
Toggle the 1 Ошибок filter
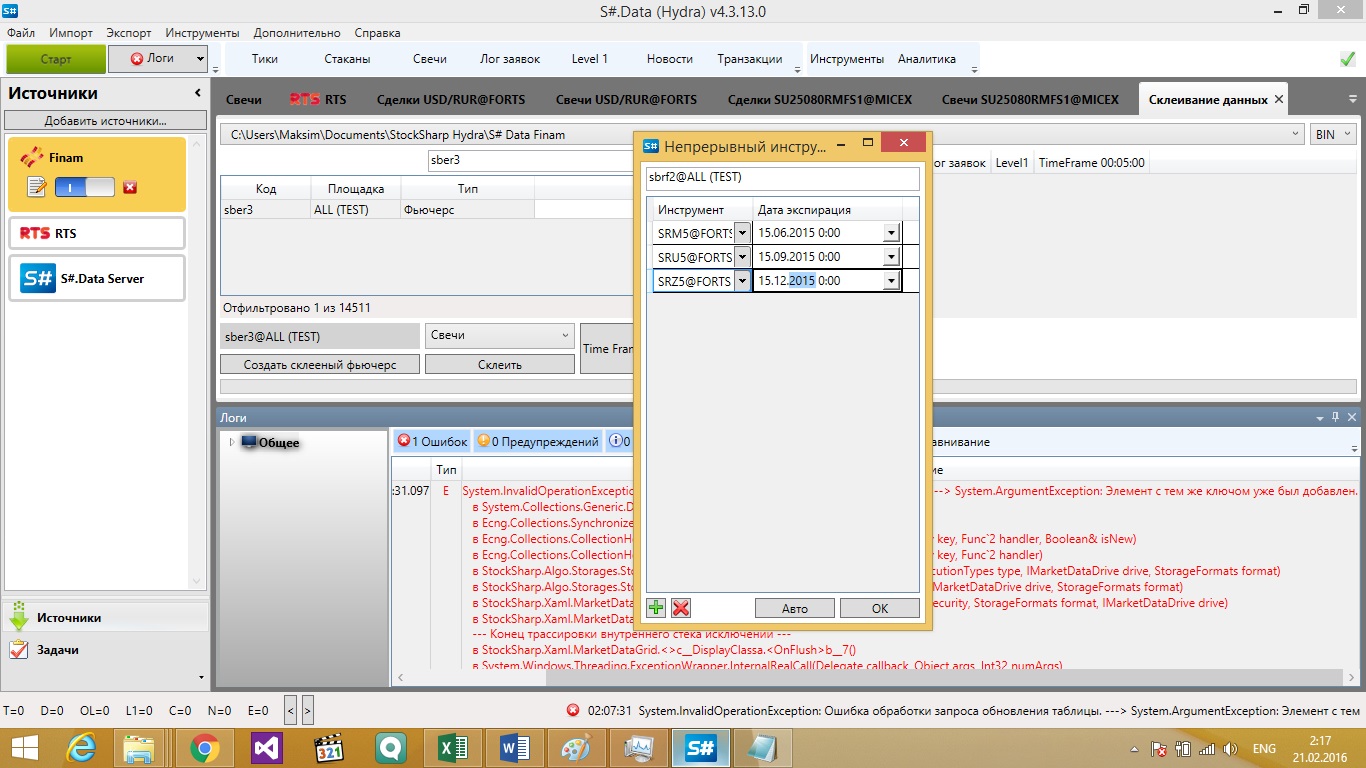(x=432, y=441)
